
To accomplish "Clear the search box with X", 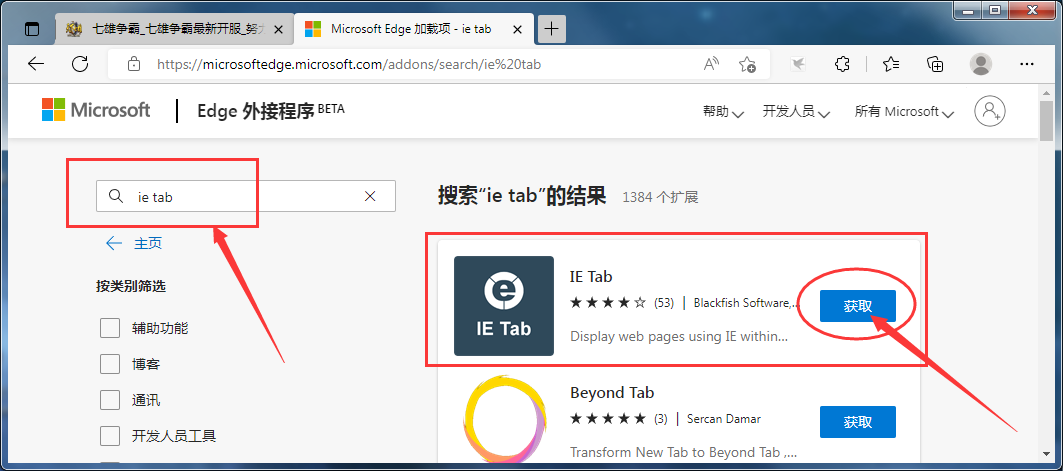I will [370, 197].
